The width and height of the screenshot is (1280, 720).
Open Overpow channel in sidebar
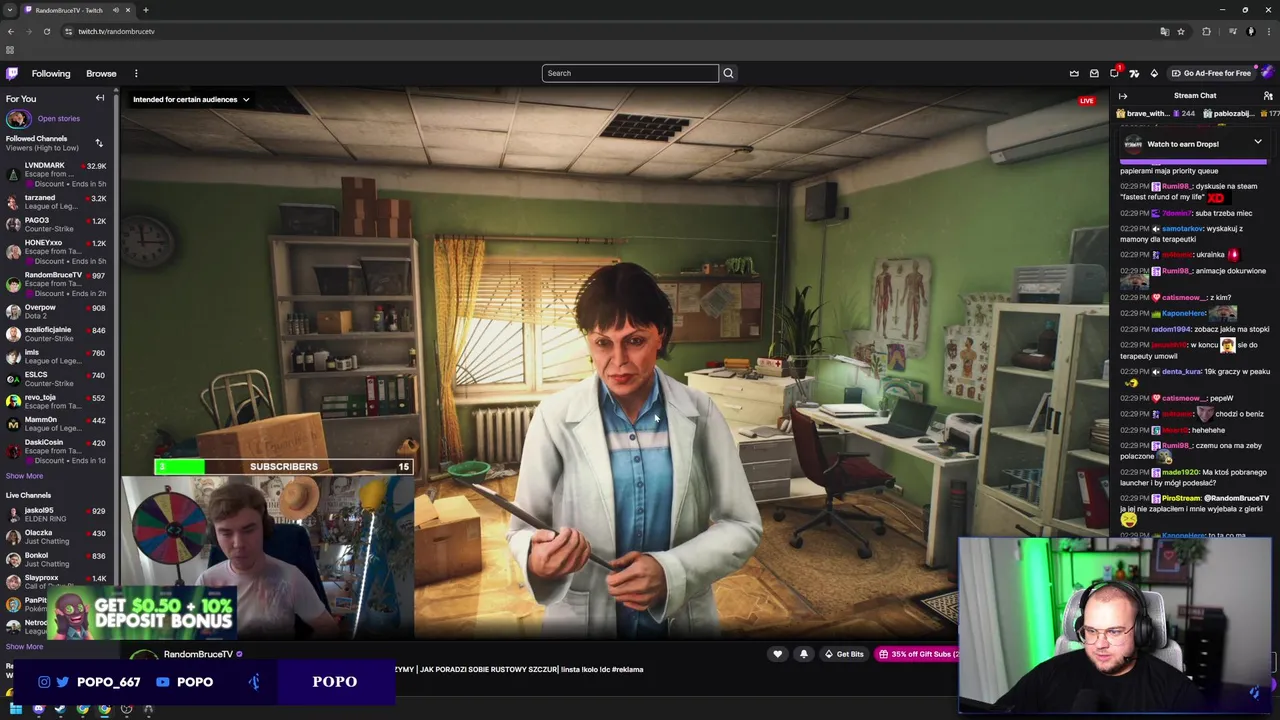pos(56,312)
